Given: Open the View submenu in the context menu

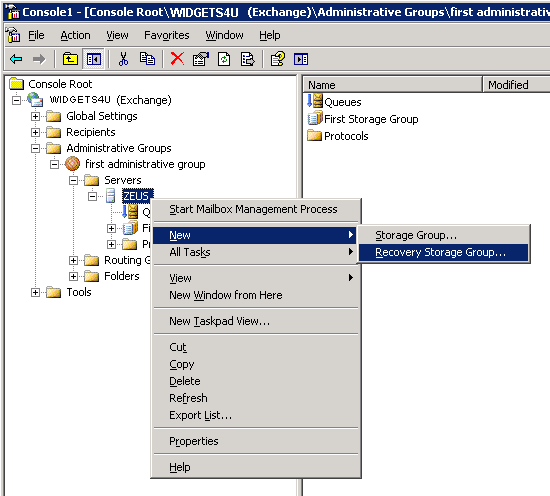Looking at the screenshot, I should (256, 278).
